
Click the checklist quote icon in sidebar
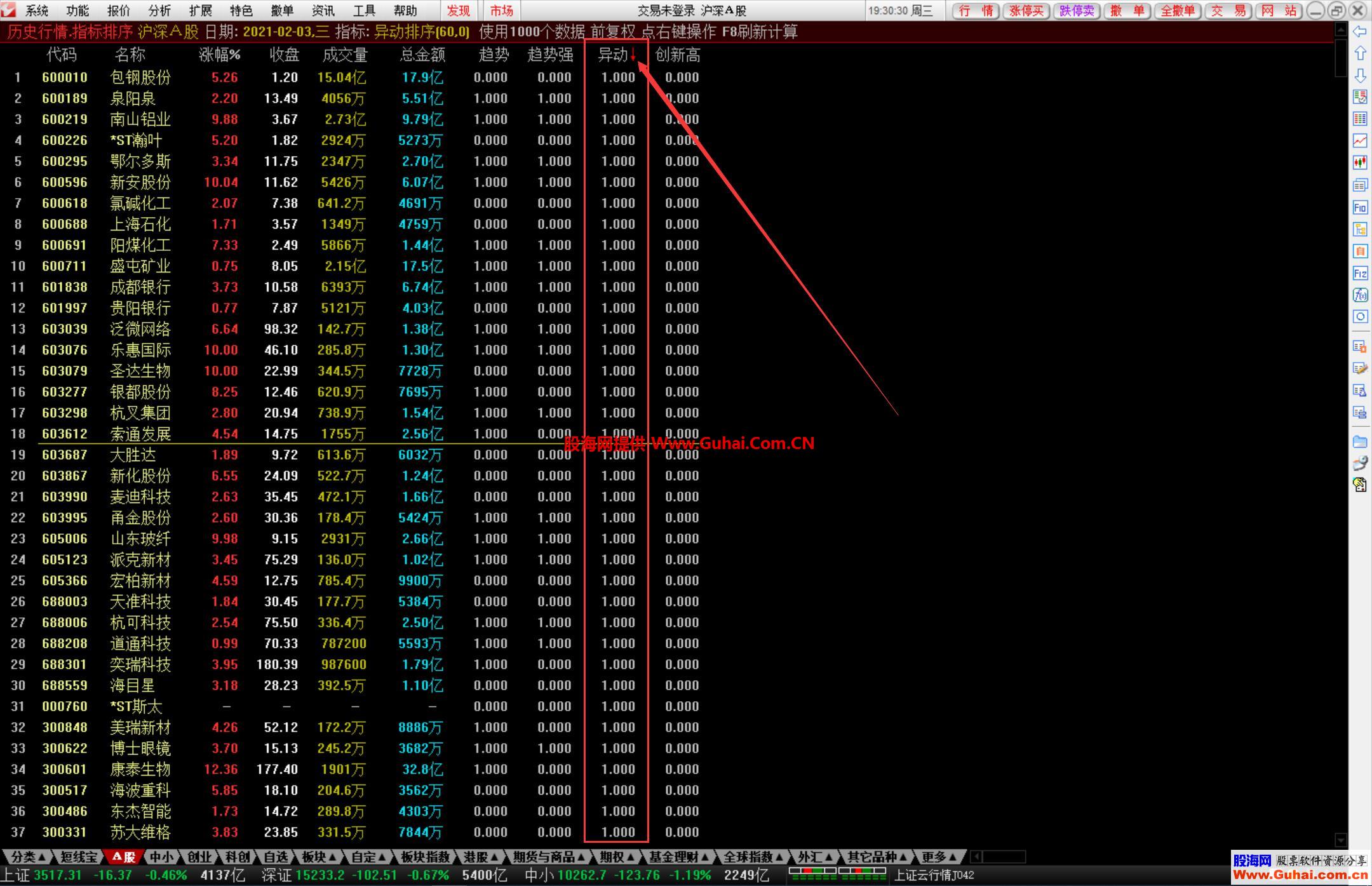point(1360,97)
